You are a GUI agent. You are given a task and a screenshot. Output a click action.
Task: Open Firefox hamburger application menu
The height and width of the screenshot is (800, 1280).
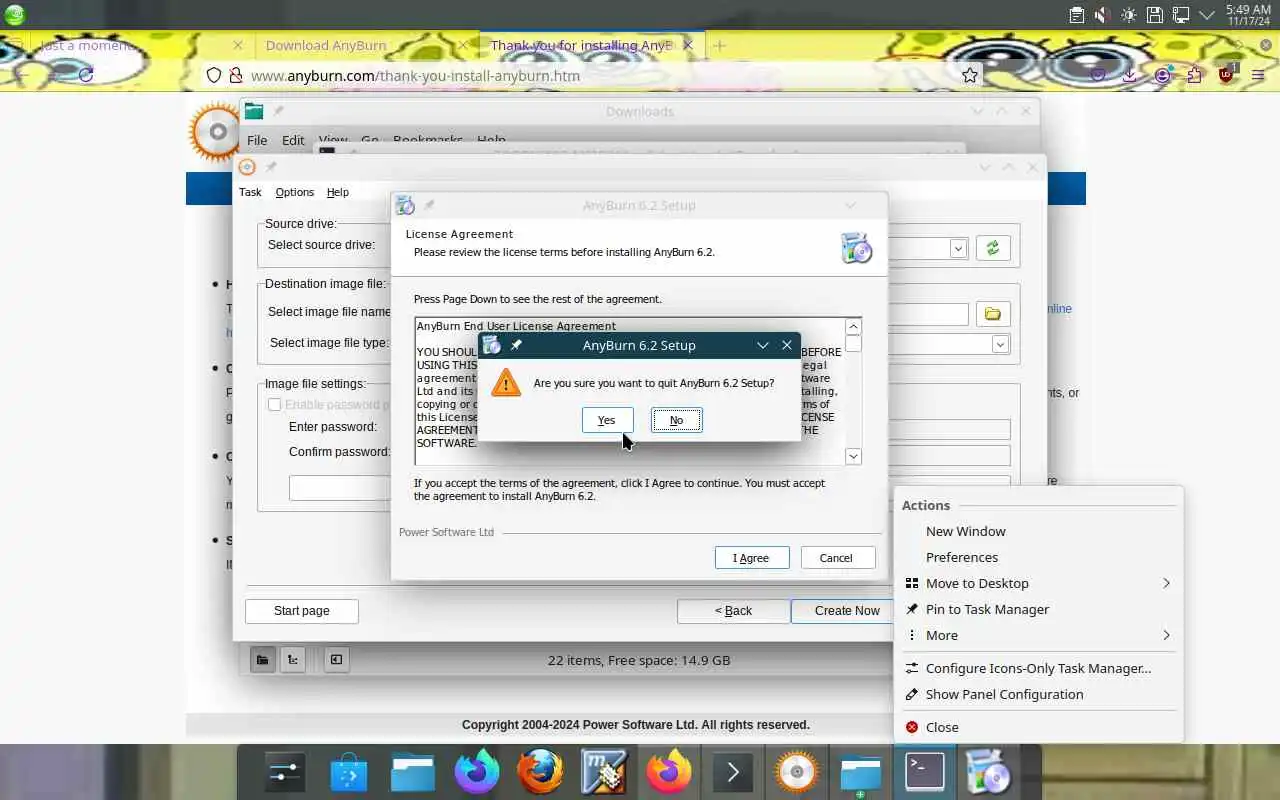(x=1259, y=75)
